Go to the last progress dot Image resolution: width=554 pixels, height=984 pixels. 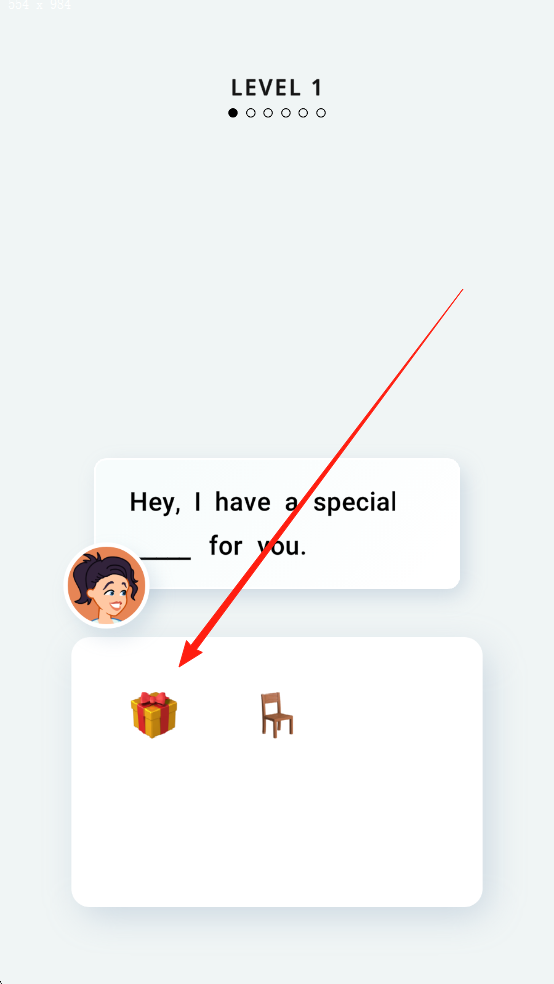tap(321, 113)
